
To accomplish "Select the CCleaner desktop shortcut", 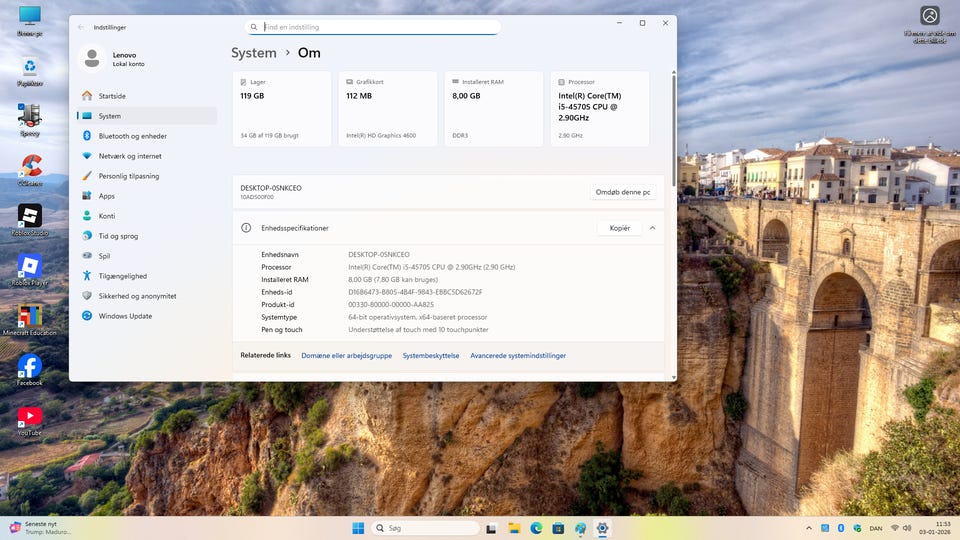I will pos(29,170).
